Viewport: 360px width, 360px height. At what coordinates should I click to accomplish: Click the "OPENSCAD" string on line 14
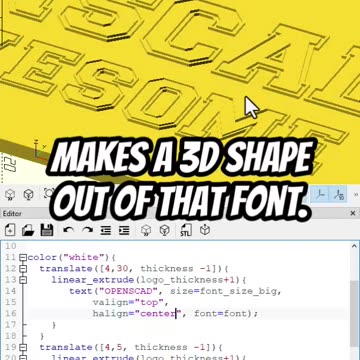(130, 291)
